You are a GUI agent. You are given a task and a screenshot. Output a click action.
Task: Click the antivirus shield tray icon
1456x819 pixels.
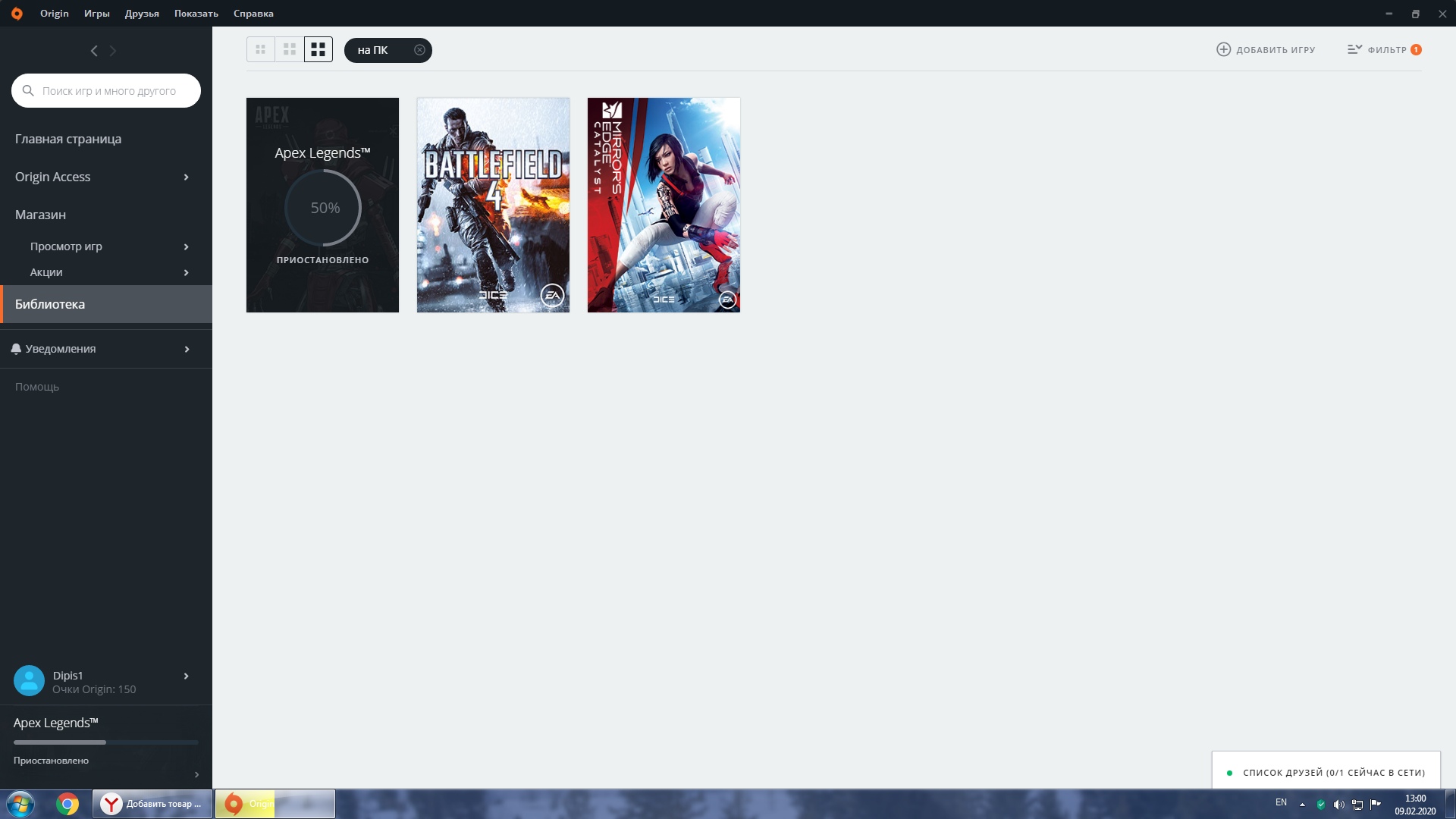point(1321,805)
